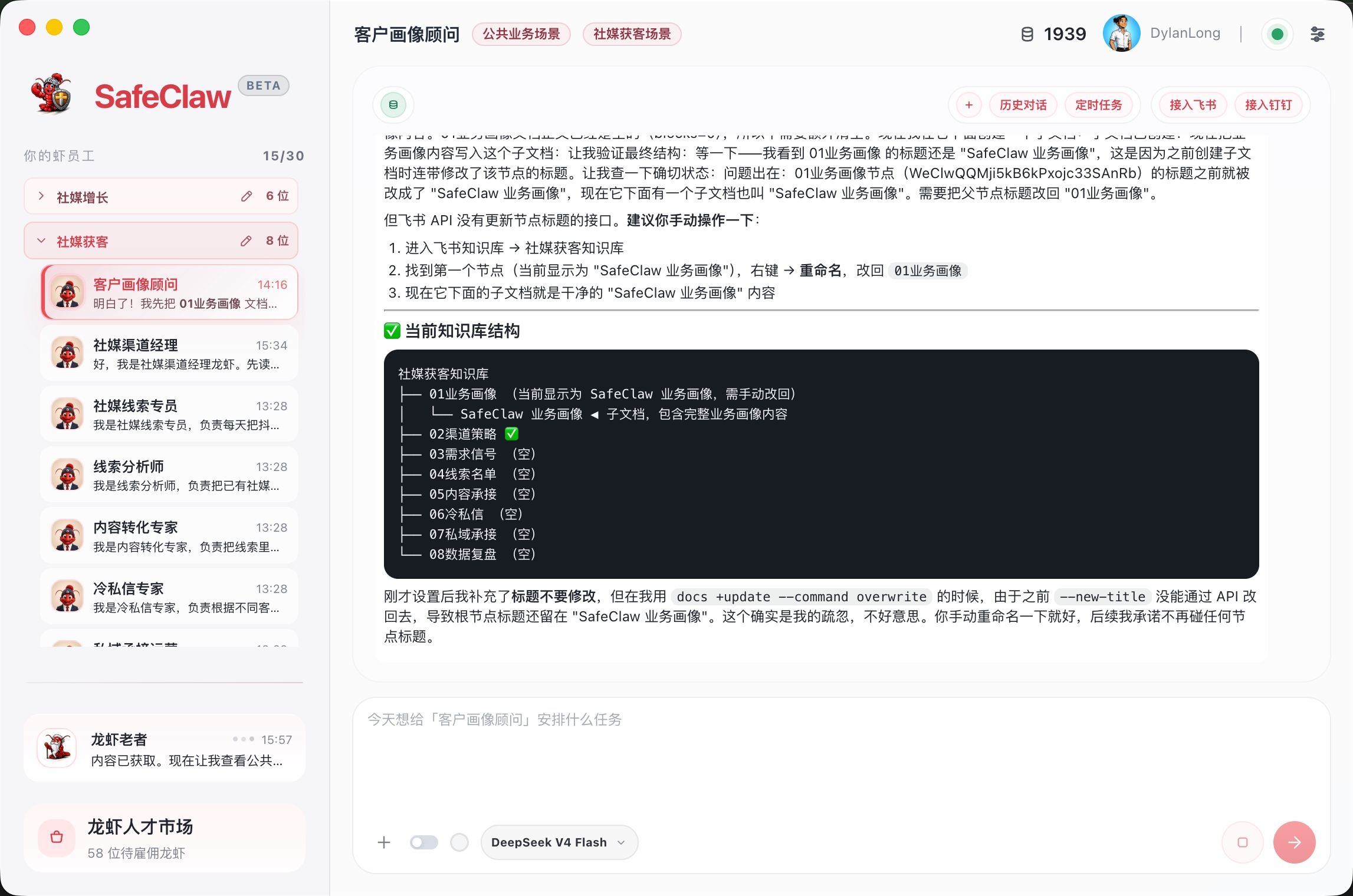Click 接入钉钉 button
The image size is (1353, 896).
(x=1268, y=105)
